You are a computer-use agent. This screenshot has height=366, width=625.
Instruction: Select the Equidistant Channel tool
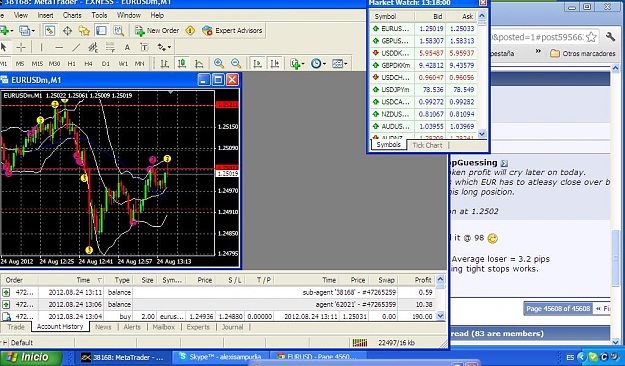(x=93, y=47)
